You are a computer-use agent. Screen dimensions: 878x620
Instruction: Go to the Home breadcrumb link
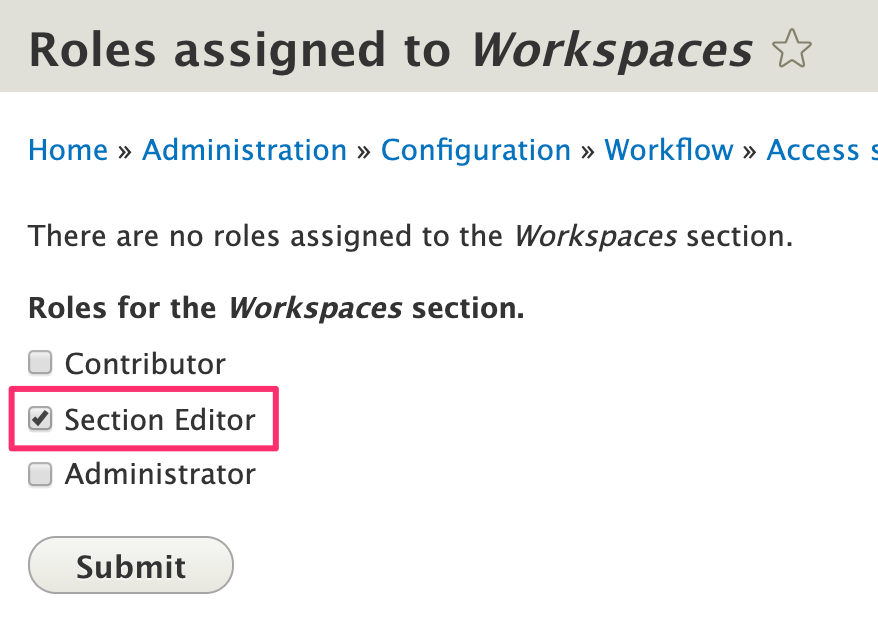pos(68,150)
